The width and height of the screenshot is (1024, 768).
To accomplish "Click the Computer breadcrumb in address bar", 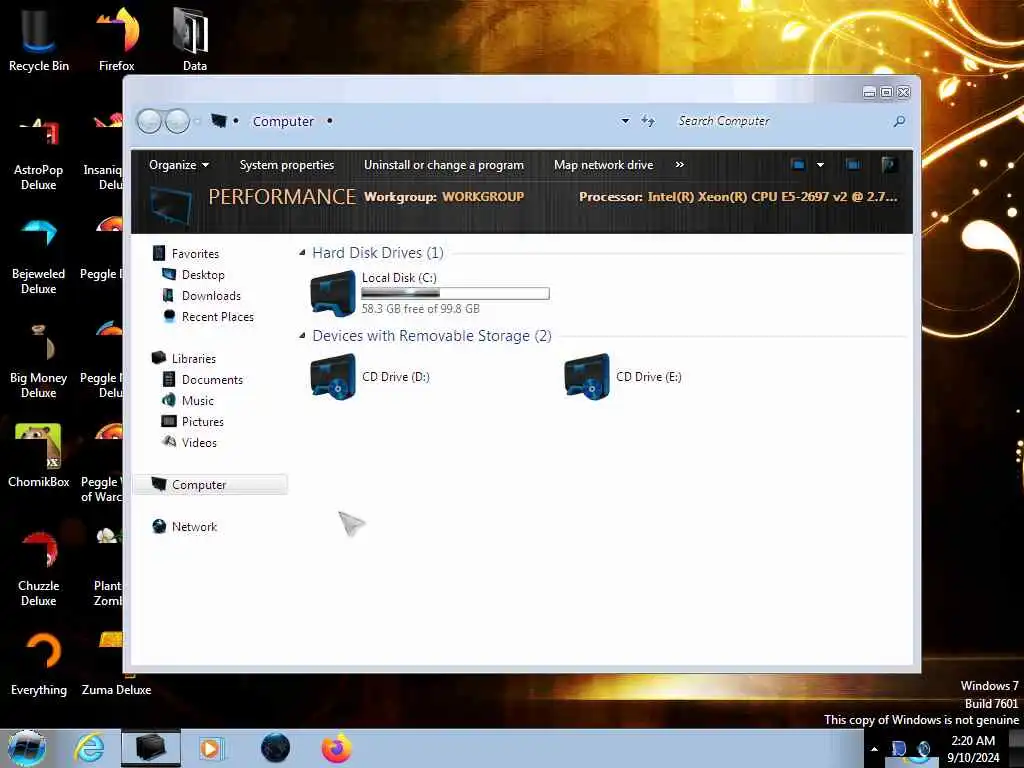I will [x=283, y=121].
